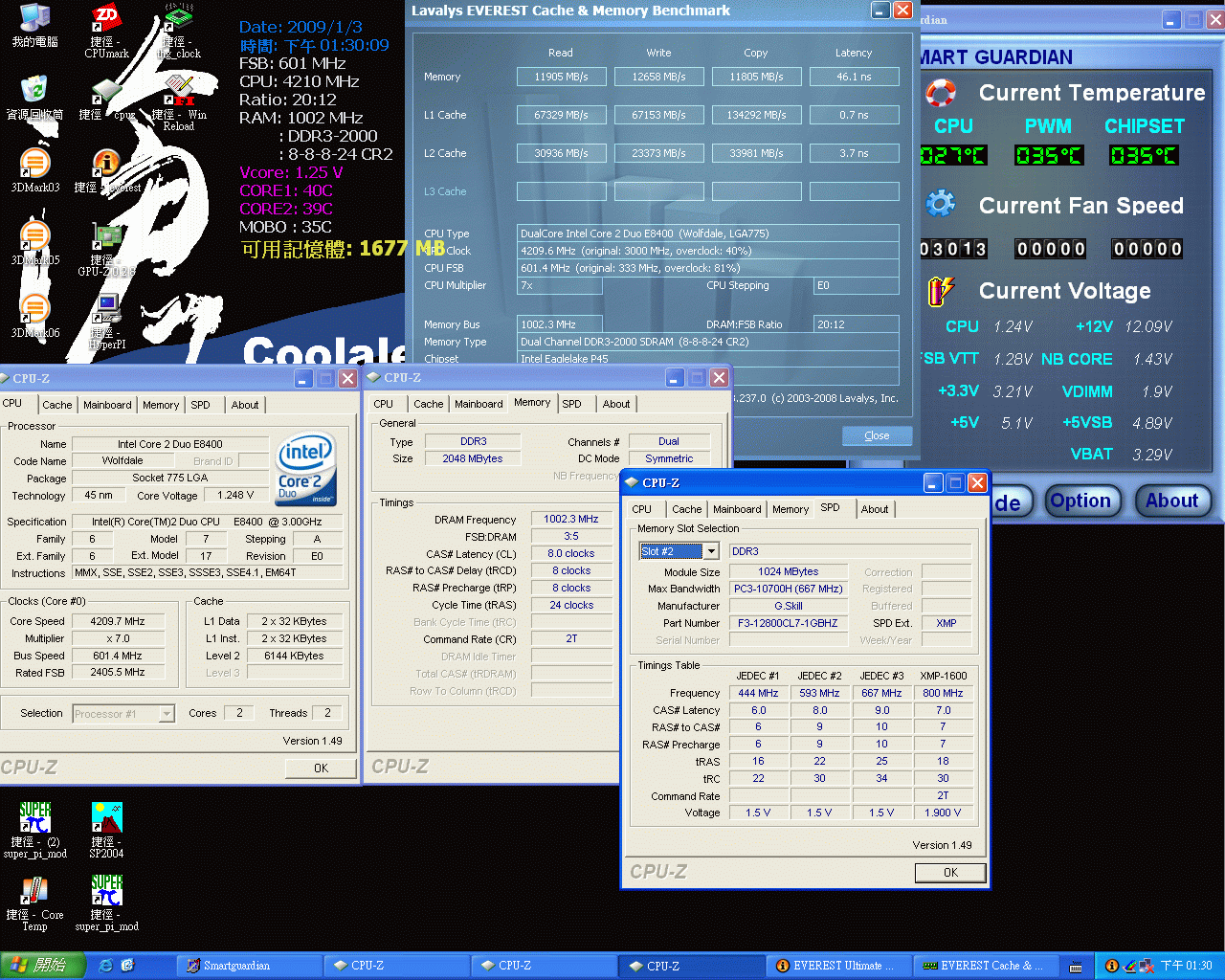Click the second quick launch icon beside Internet Explorer
The width and height of the screenshot is (1225, 980).
(127, 966)
